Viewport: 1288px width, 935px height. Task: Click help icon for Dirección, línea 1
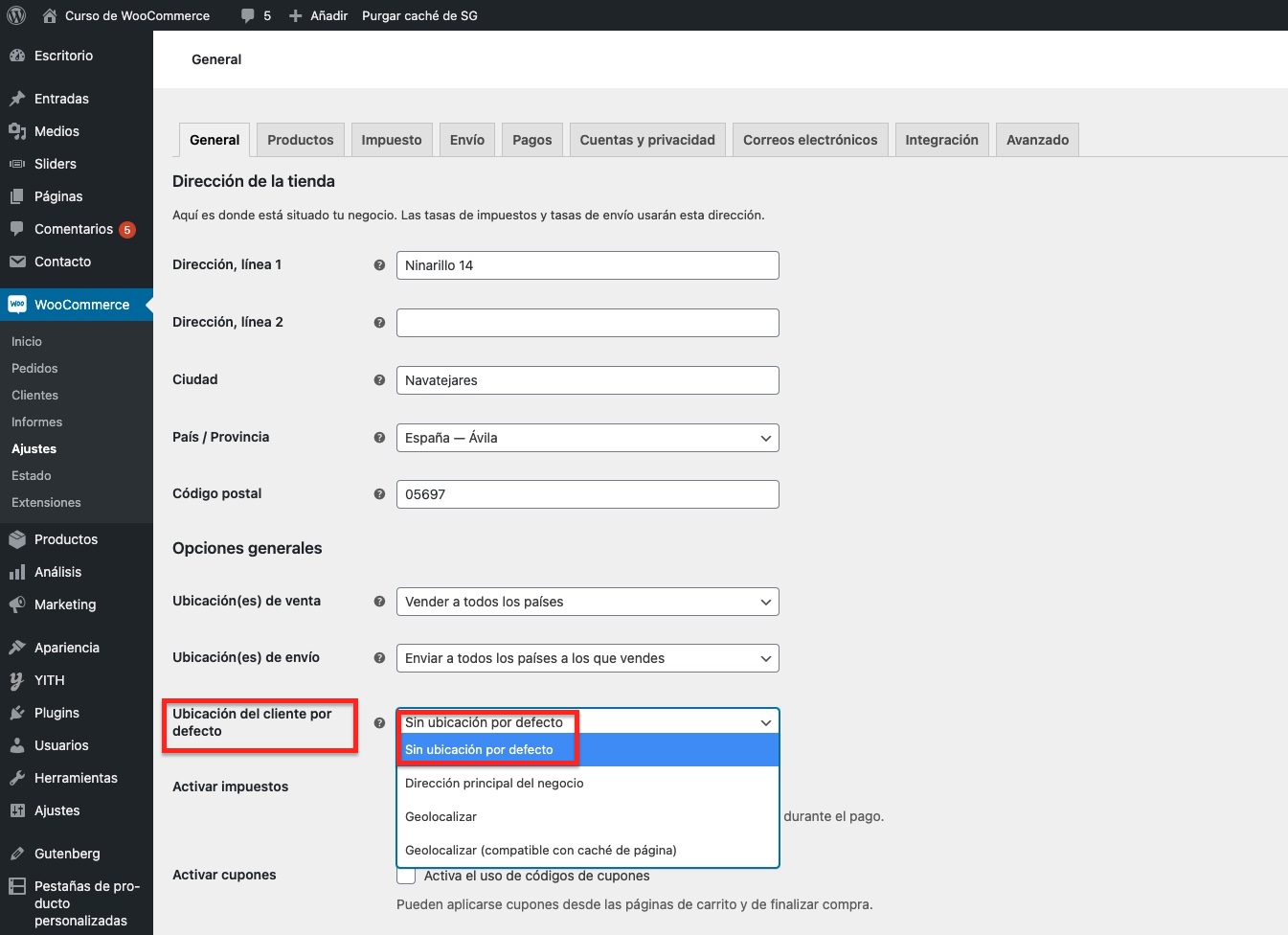click(x=379, y=265)
